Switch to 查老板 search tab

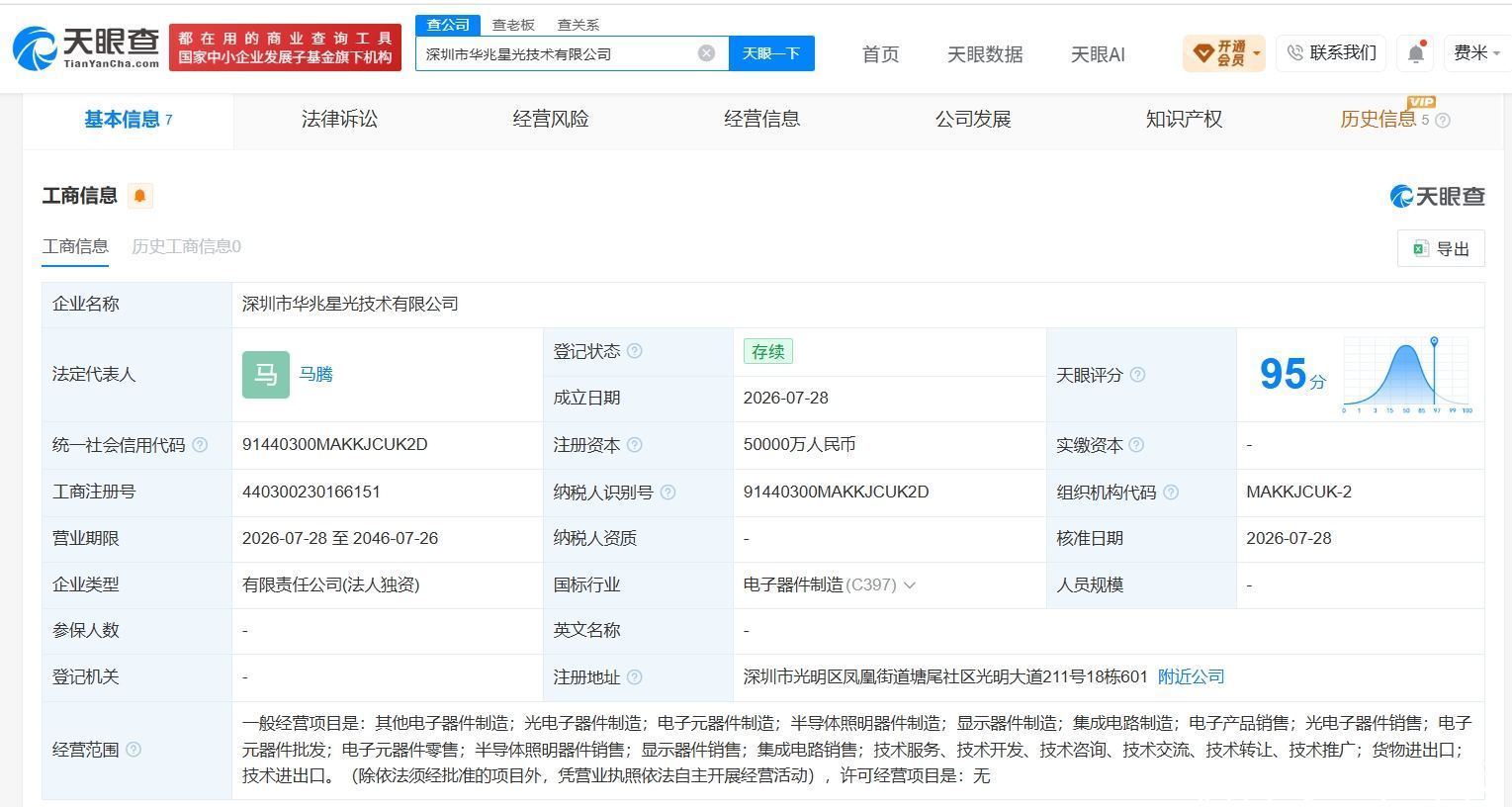513,25
